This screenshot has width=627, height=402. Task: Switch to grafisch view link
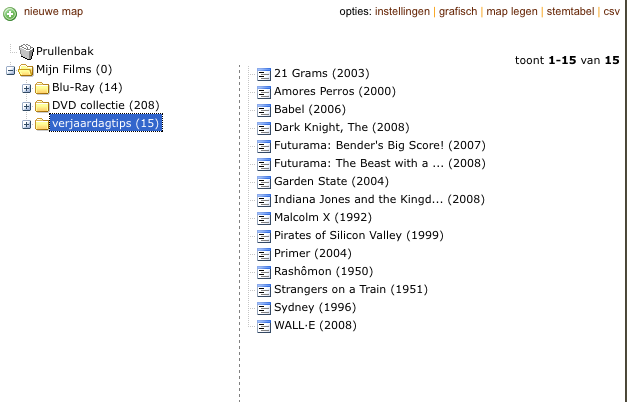458,12
